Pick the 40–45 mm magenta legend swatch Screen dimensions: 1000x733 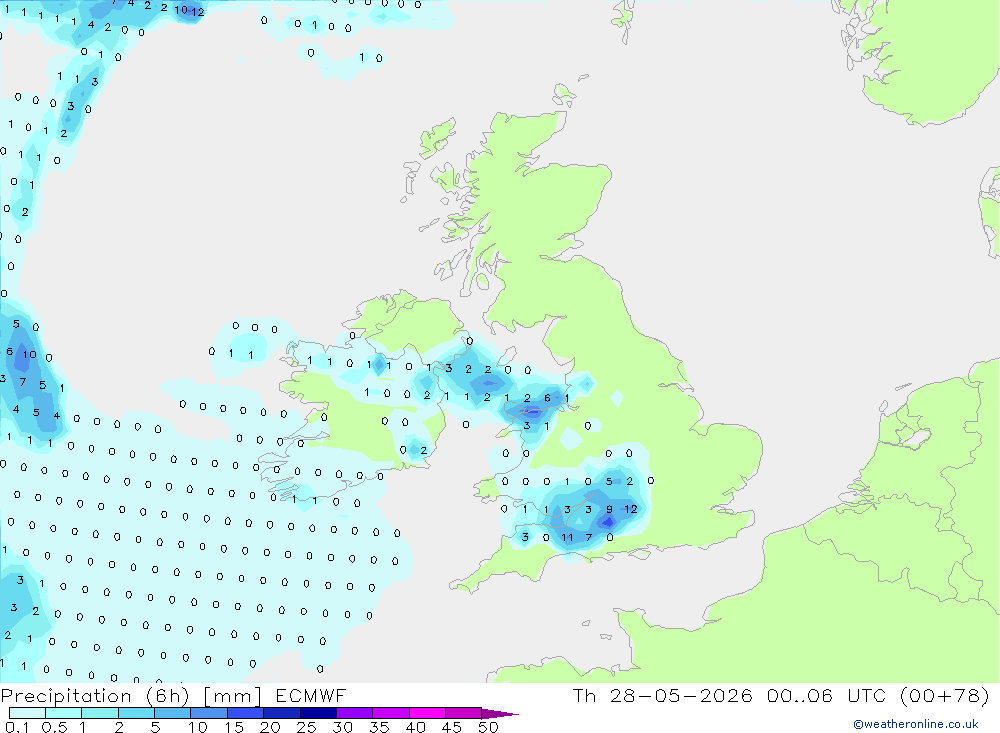click(427, 713)
